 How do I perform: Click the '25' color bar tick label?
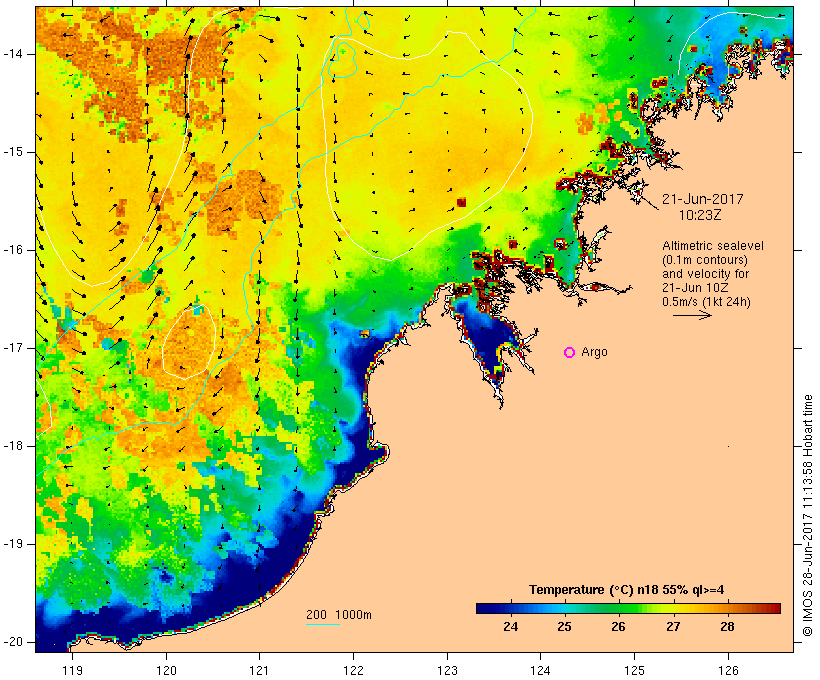pyautogui.click(x=564, y=627)
